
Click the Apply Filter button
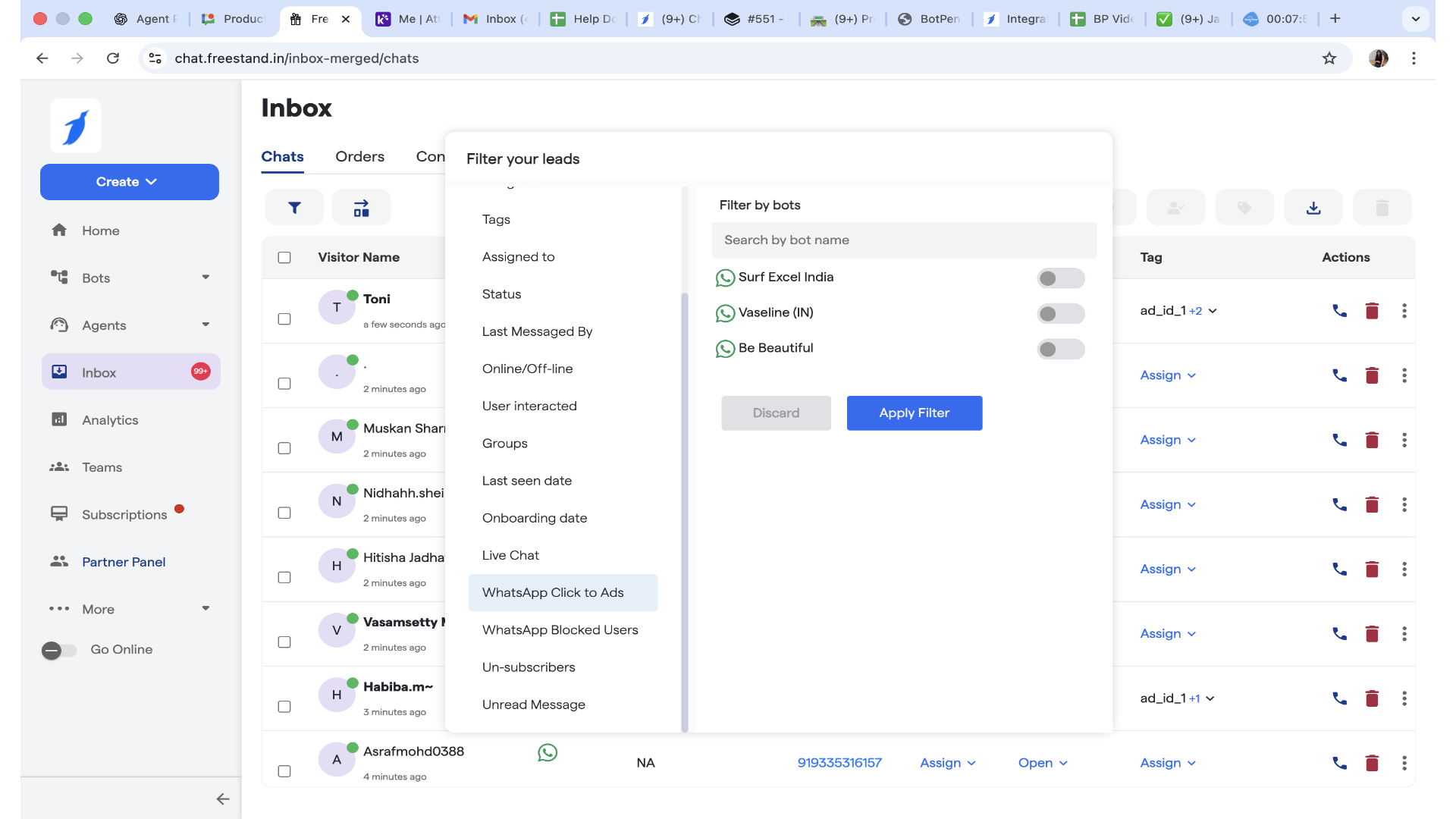coord(914,413)
